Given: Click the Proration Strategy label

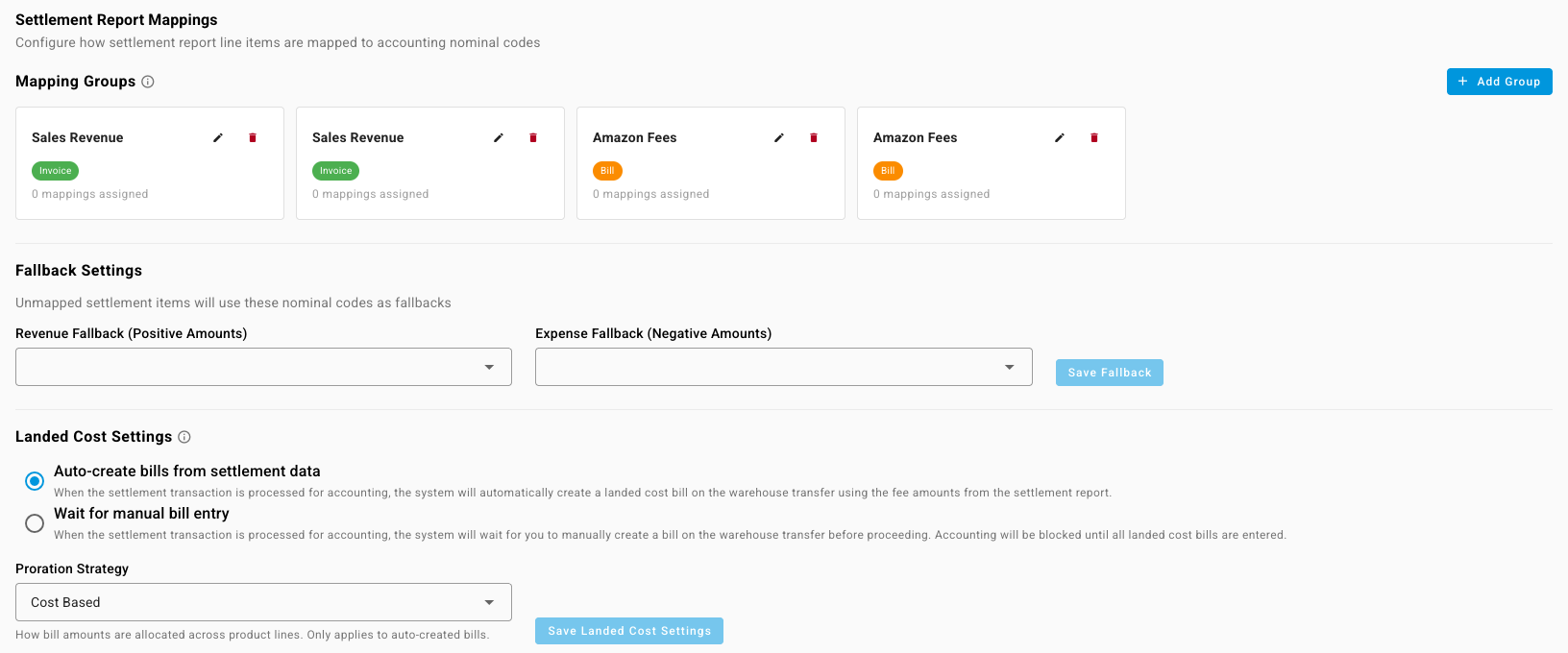Looking at the screenshot, I should click(x=72, y=568).
